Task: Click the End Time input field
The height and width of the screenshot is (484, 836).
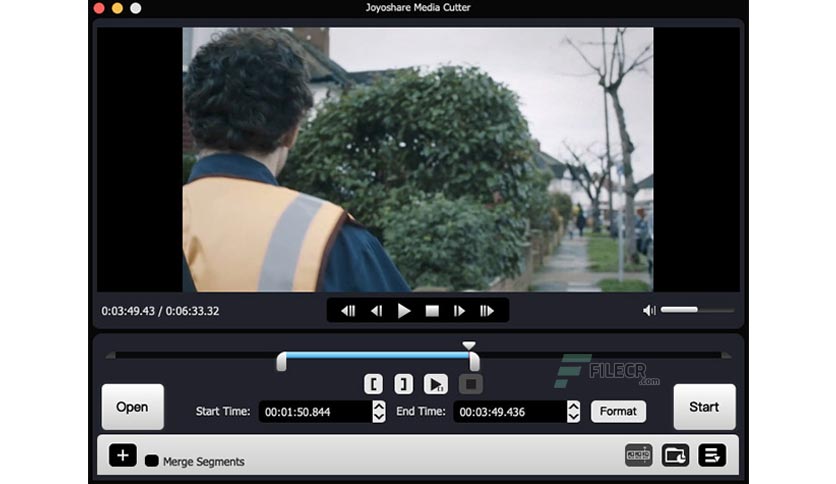Action: (x=510, y=412)
